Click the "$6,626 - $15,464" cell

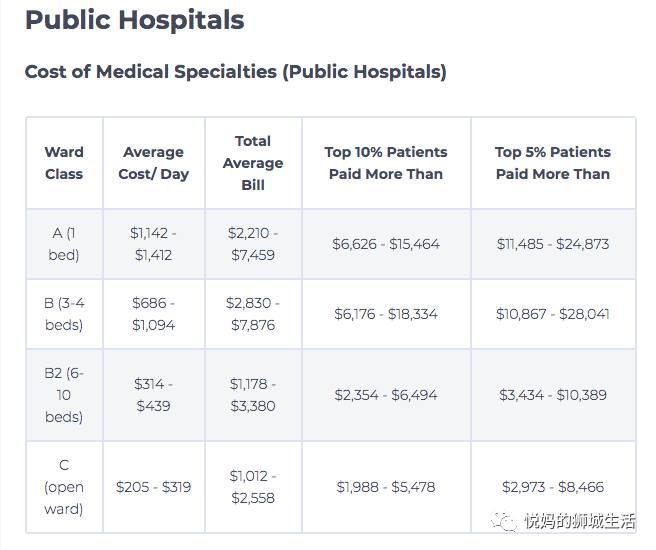point(386,244)
